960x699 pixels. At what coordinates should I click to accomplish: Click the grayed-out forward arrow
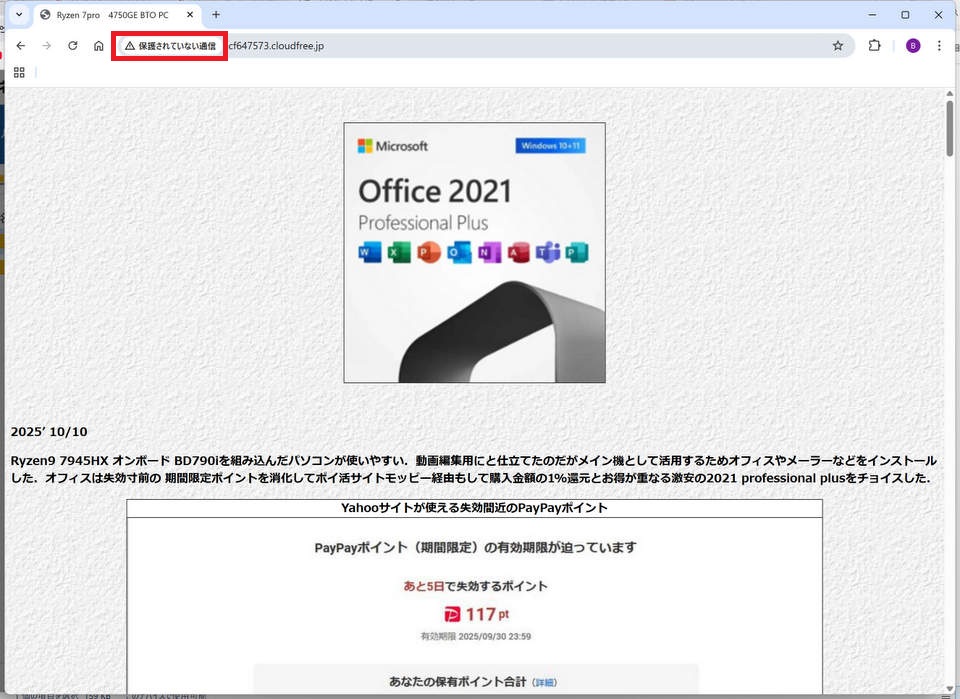tap(46, 46)
